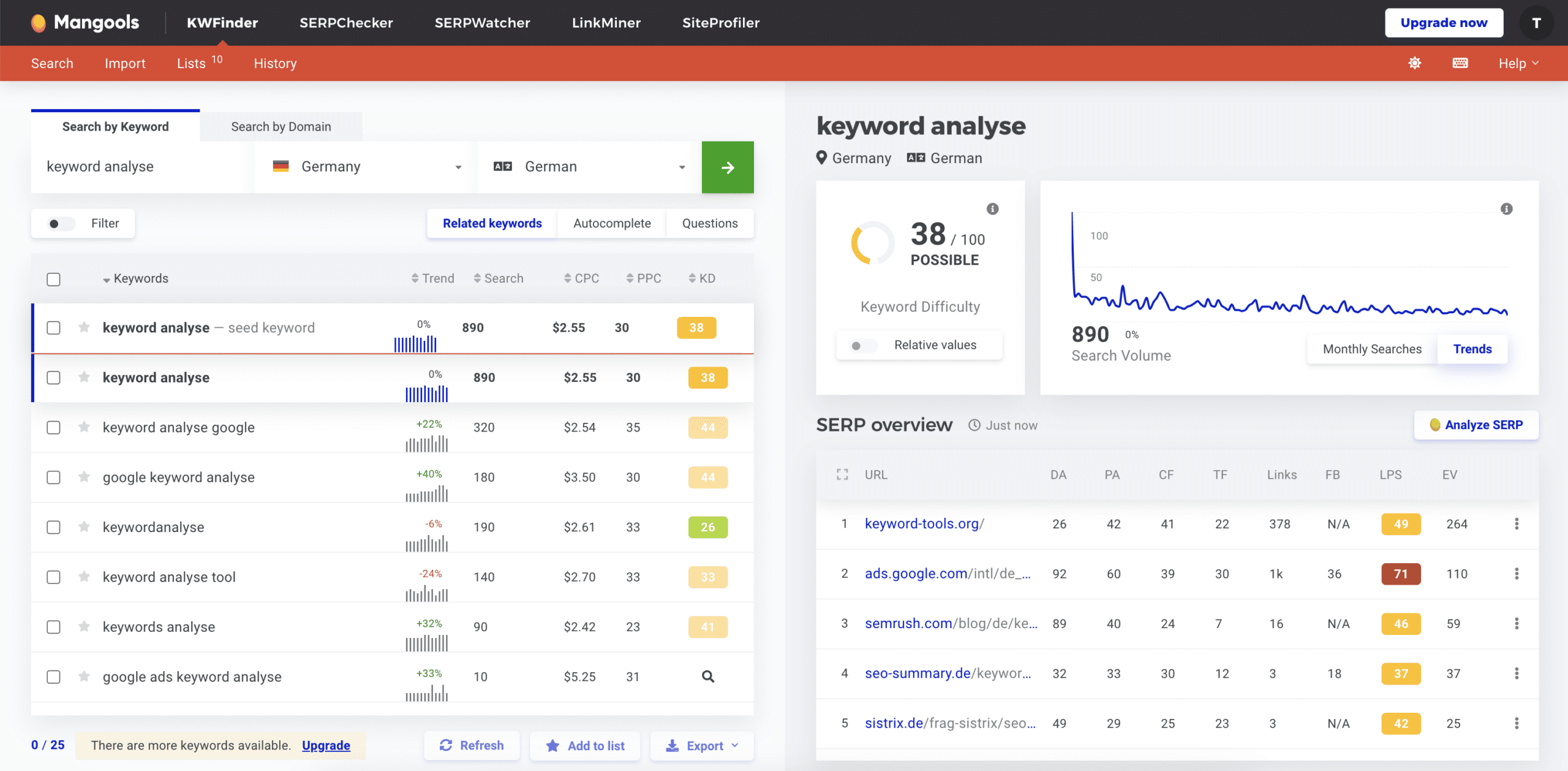Click the LPS 49 badge for keyword-tools.org
This screenshot has height=771, width=1568.
(x=1401, y=524)
